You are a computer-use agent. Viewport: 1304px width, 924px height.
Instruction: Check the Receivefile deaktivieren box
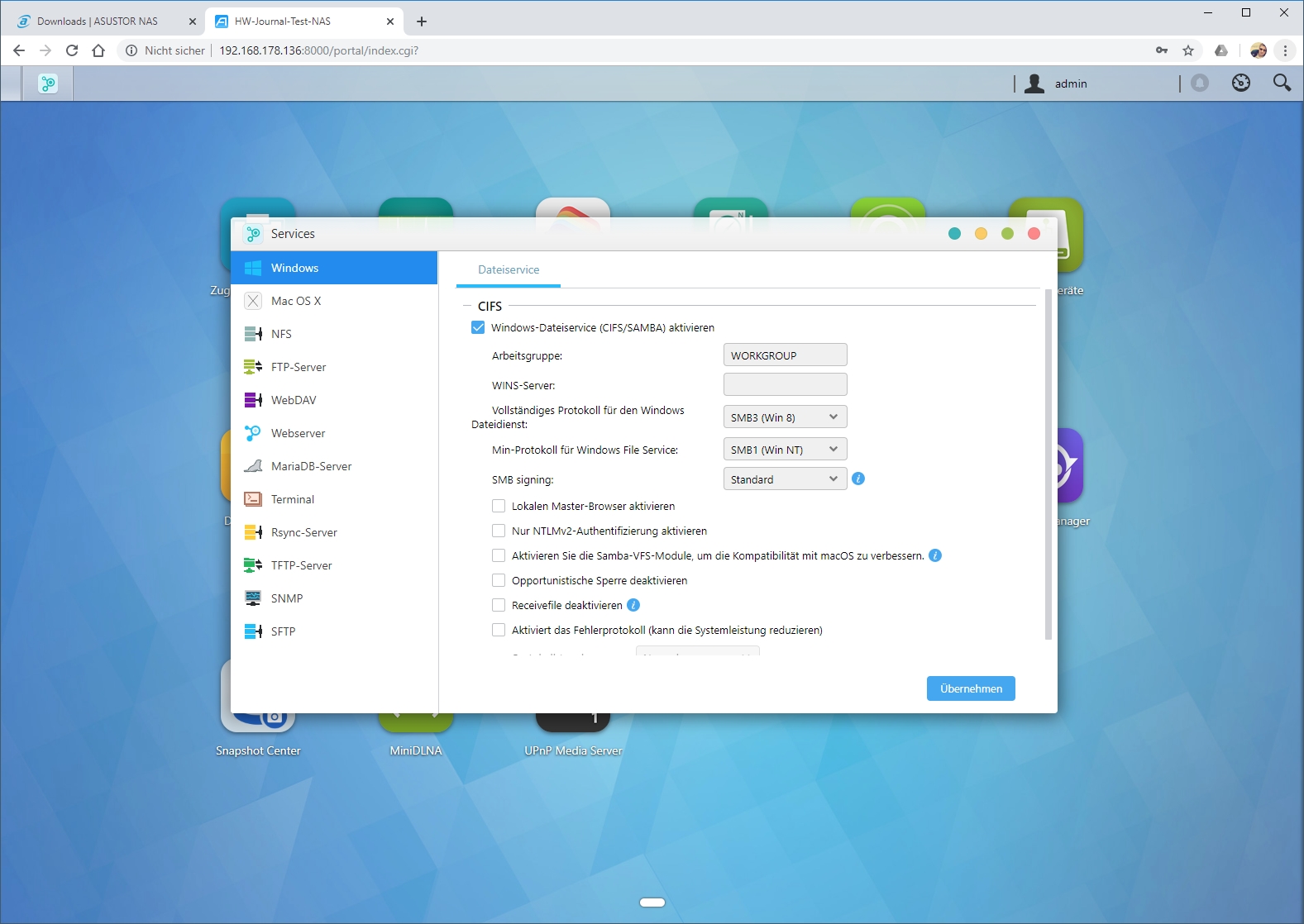tap(499, 605)
